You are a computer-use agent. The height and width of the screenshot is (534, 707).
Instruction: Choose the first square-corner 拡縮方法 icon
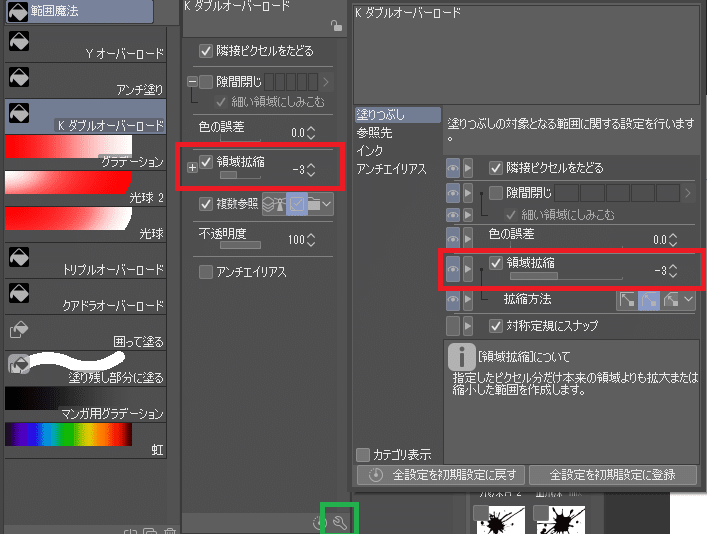pyautogui.click(x=627, y=299)
